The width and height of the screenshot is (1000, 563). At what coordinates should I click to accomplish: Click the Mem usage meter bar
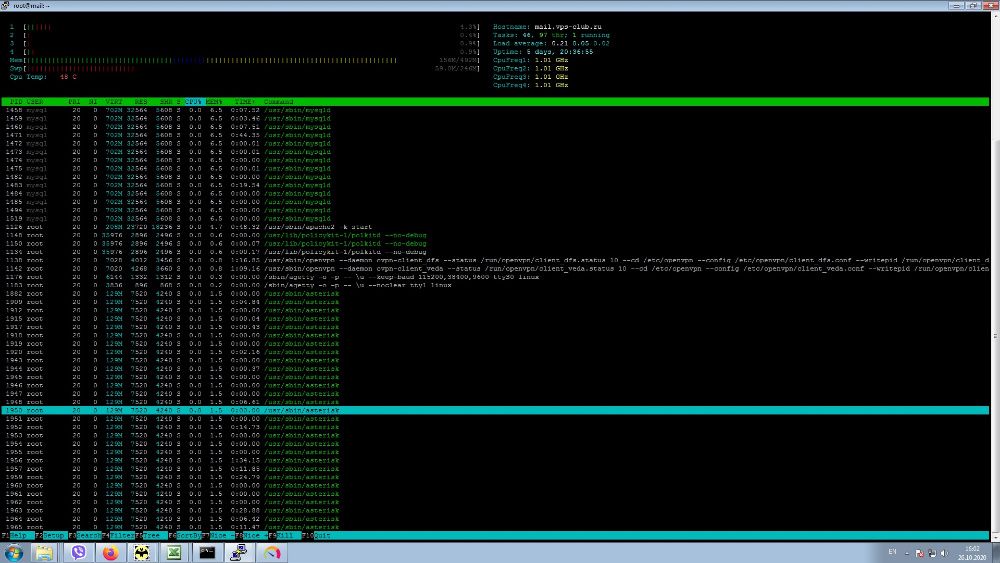(x=244, y=60)
